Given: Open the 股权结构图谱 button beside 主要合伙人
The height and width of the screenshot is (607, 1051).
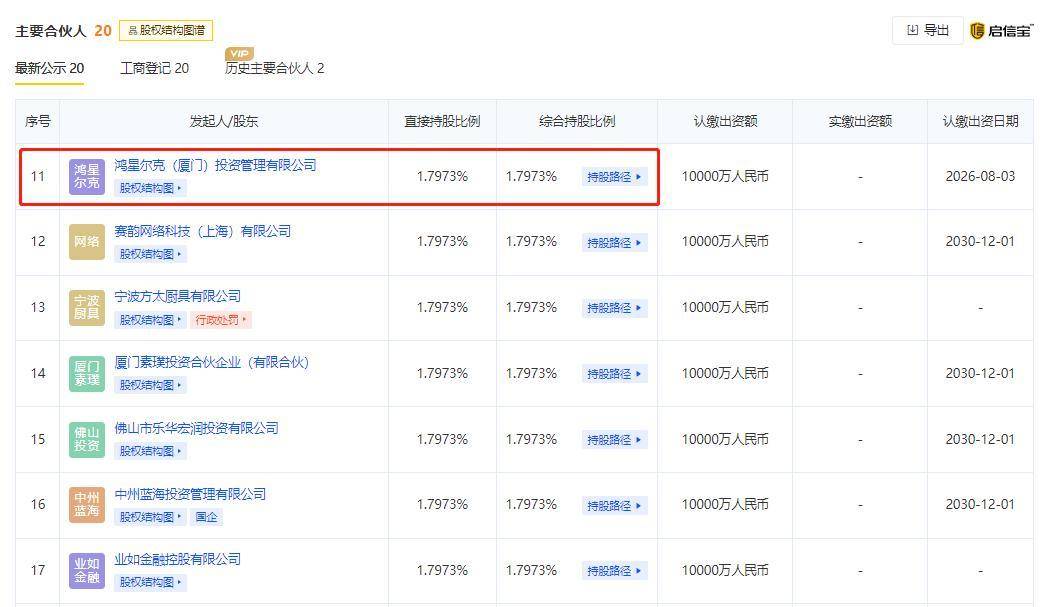Looking at the screenshot, I should pyautogui.click(x=166, y=30).
